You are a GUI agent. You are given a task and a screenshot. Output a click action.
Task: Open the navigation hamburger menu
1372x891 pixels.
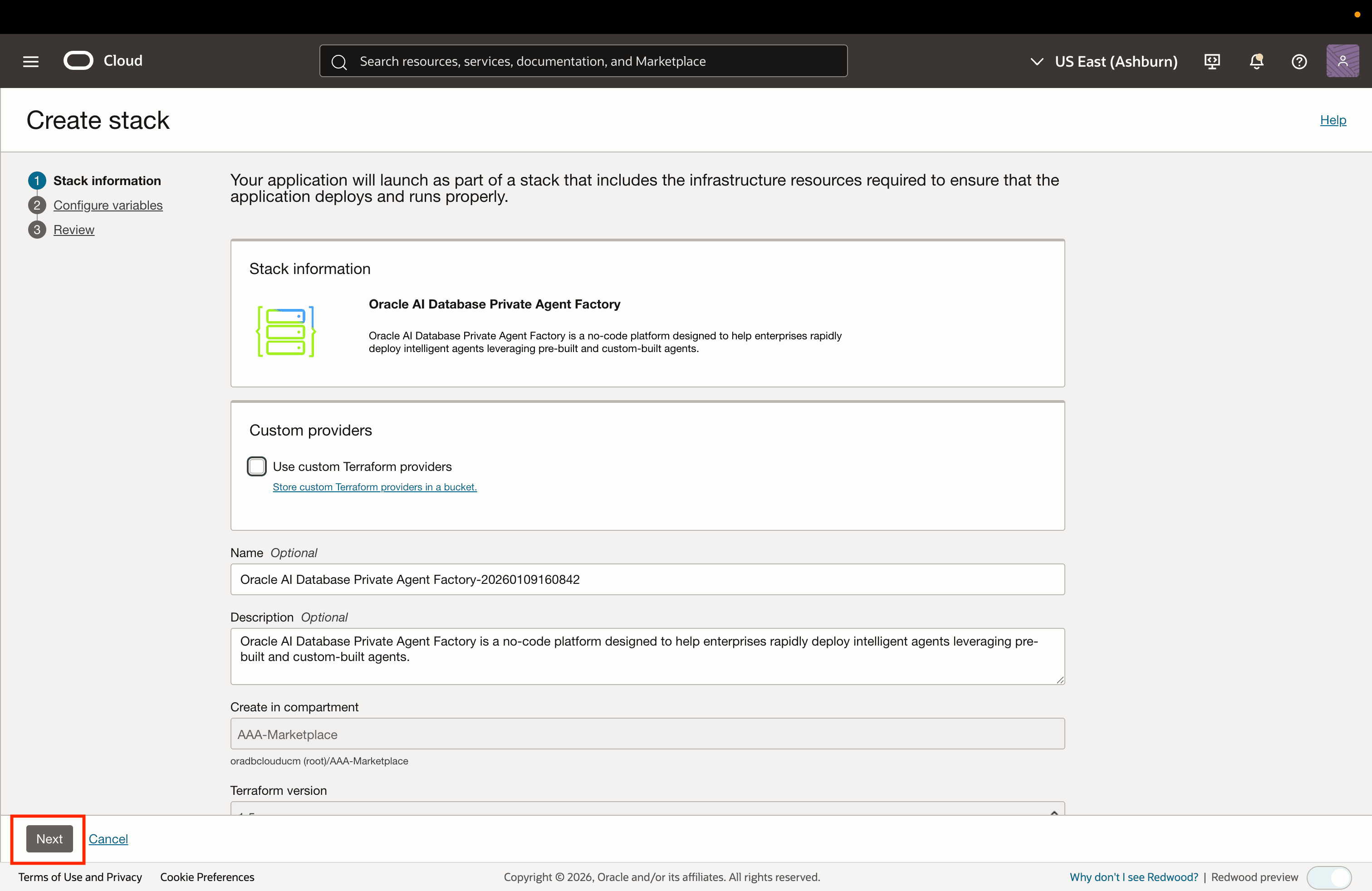(30, 61)
